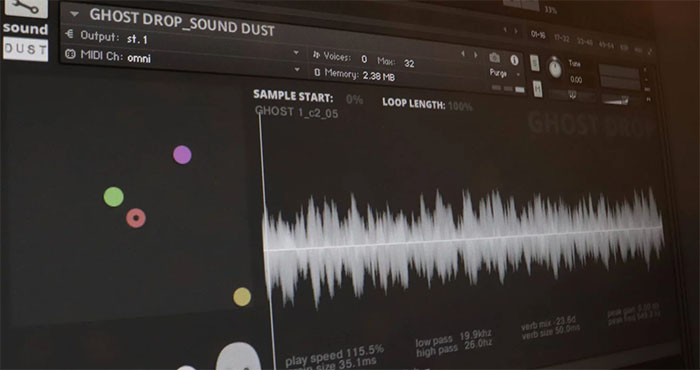Click the output level meters
Image resolution: width=700 pixels, height=370 pixels.
click(619, 78)
